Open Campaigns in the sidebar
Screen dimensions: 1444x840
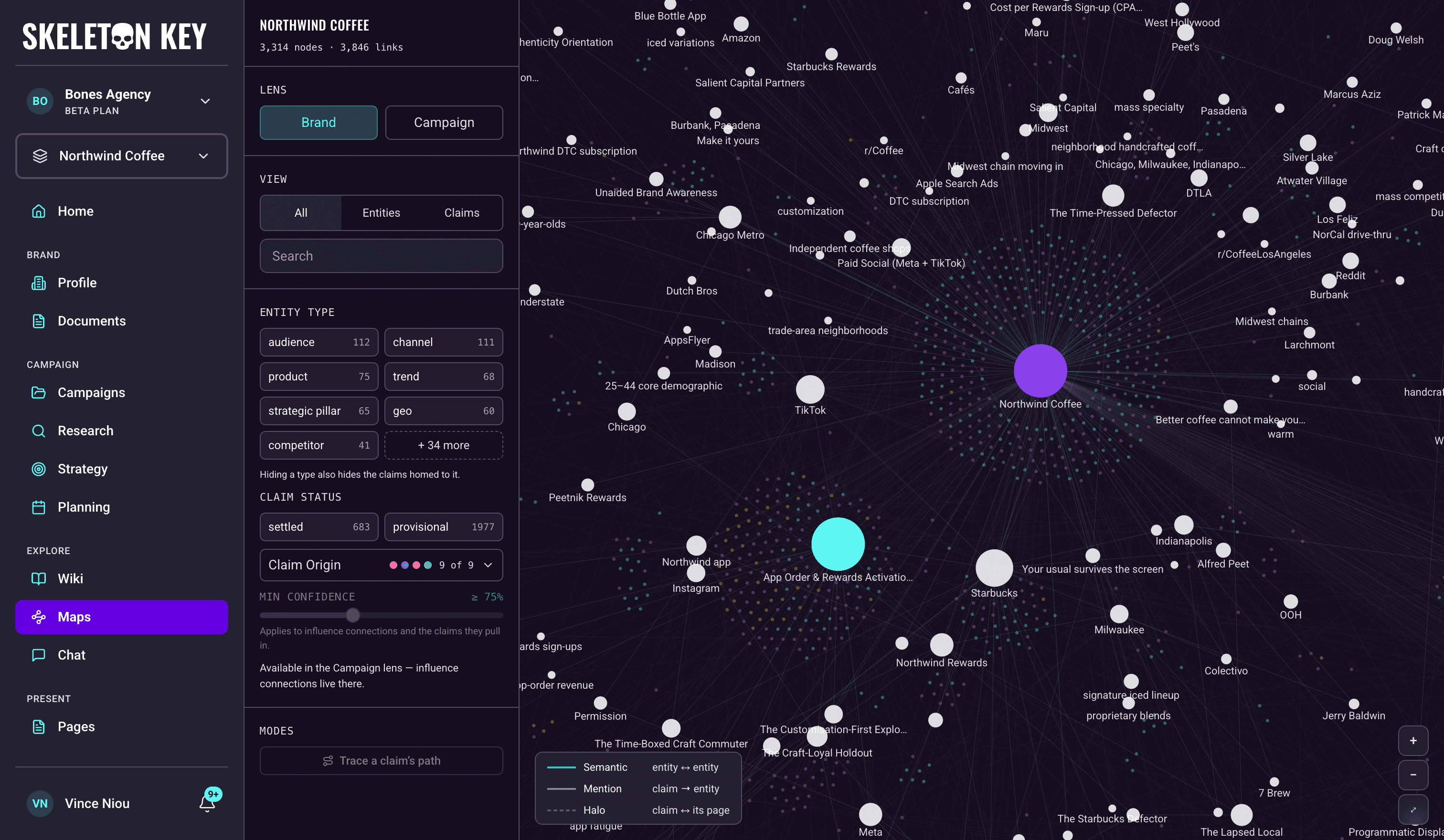[x=121, y=393]
